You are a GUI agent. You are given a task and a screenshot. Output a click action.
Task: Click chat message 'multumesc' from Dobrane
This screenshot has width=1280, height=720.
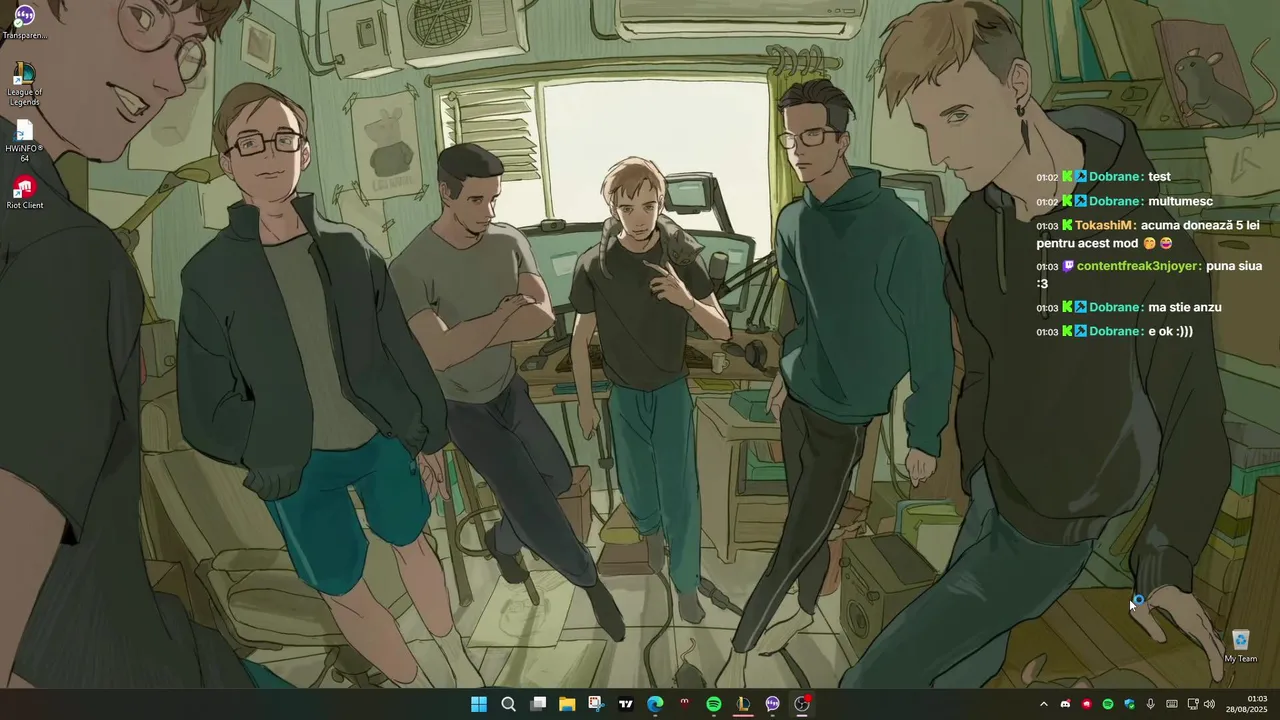(x=1180, y=201)
